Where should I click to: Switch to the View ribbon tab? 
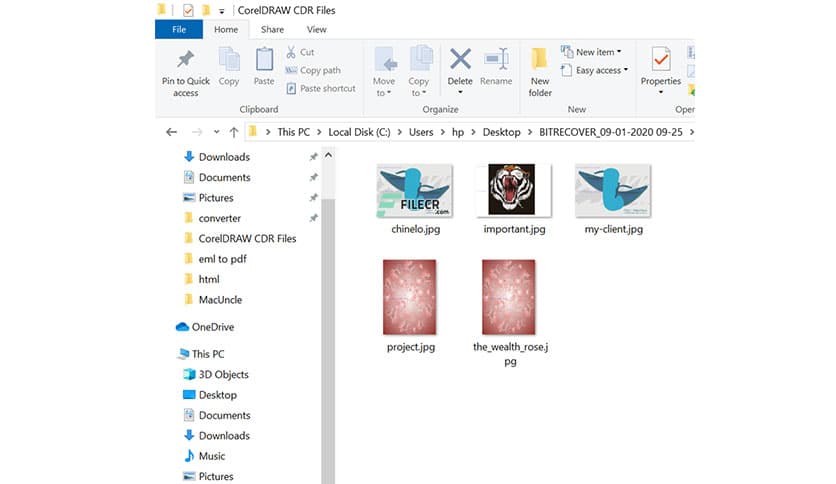[317, 29]
